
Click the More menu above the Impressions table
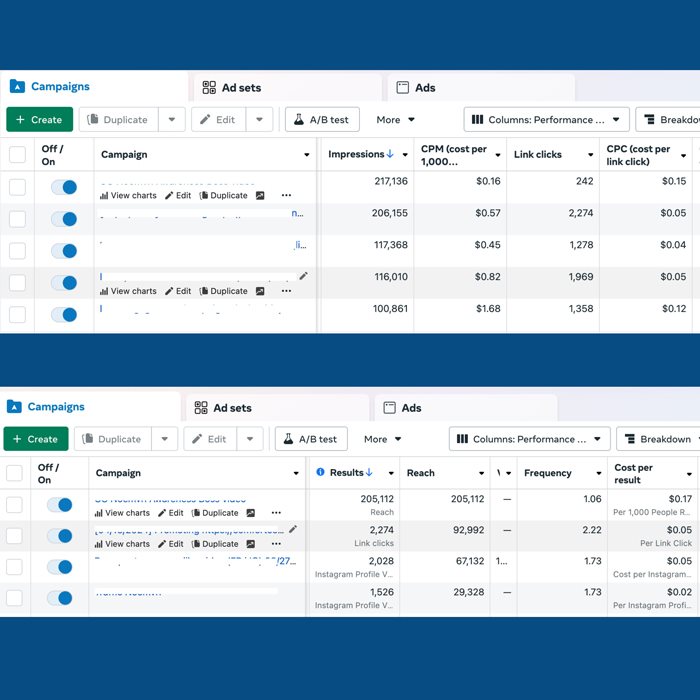(x=395, y=120)
